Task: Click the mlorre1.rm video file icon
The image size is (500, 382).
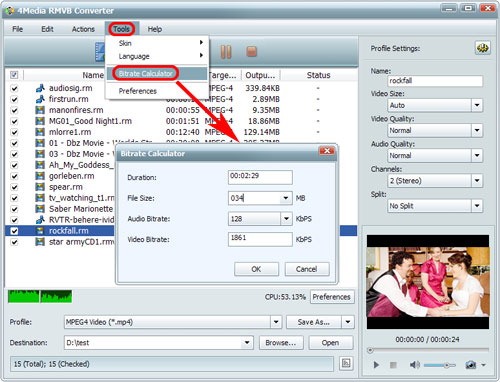Action: point(40,132)
